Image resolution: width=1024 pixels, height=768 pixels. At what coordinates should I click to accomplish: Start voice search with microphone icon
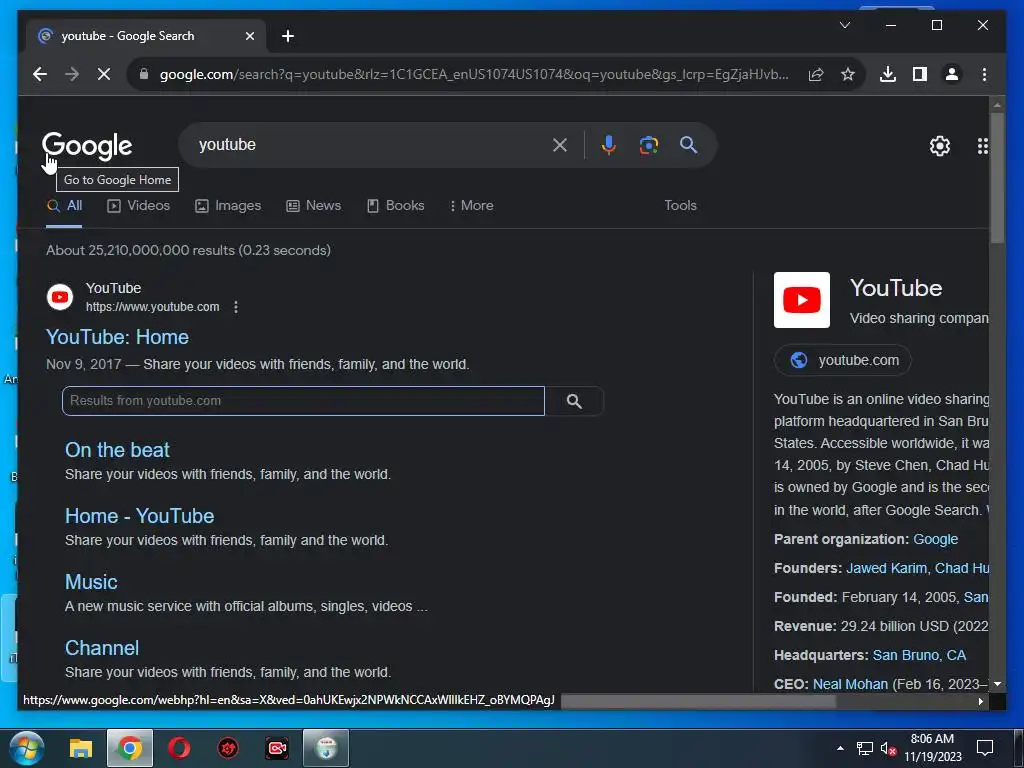pyautogui.click(x=609, y=145)
